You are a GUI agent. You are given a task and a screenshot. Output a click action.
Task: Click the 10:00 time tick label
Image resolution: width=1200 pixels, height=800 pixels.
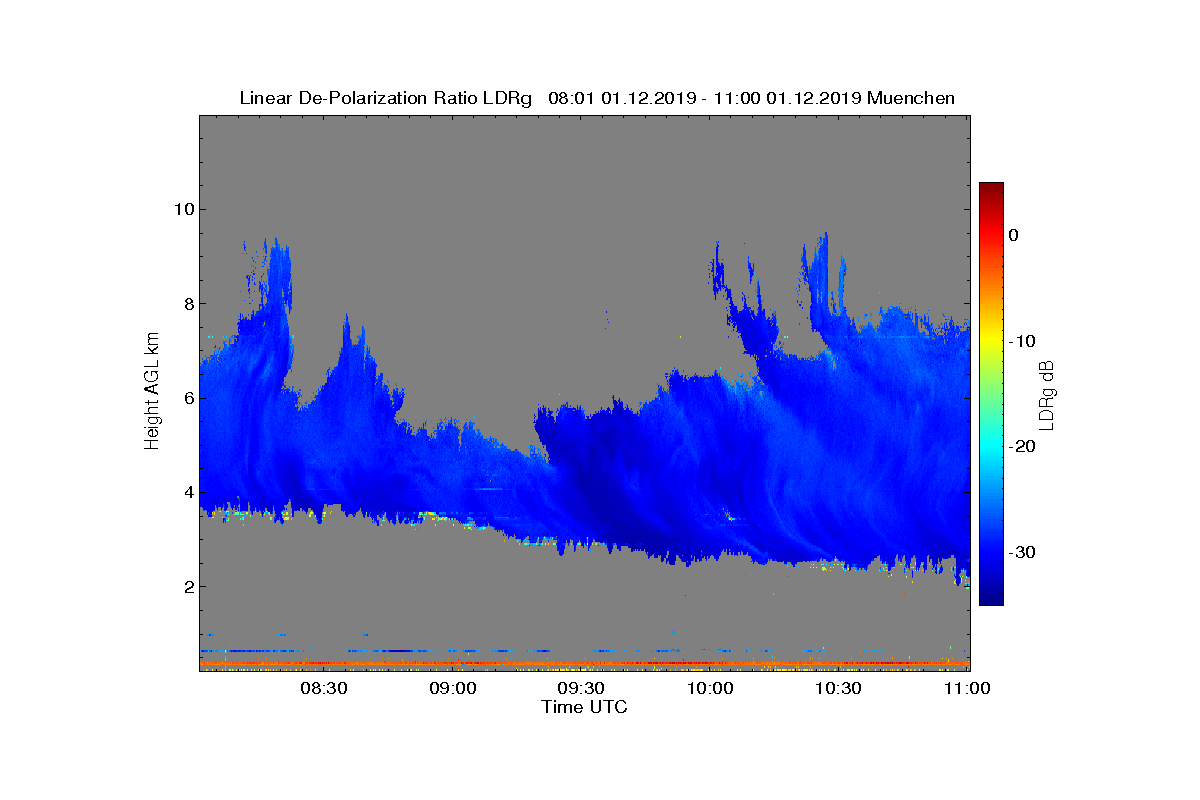click(x=710, y=688)
